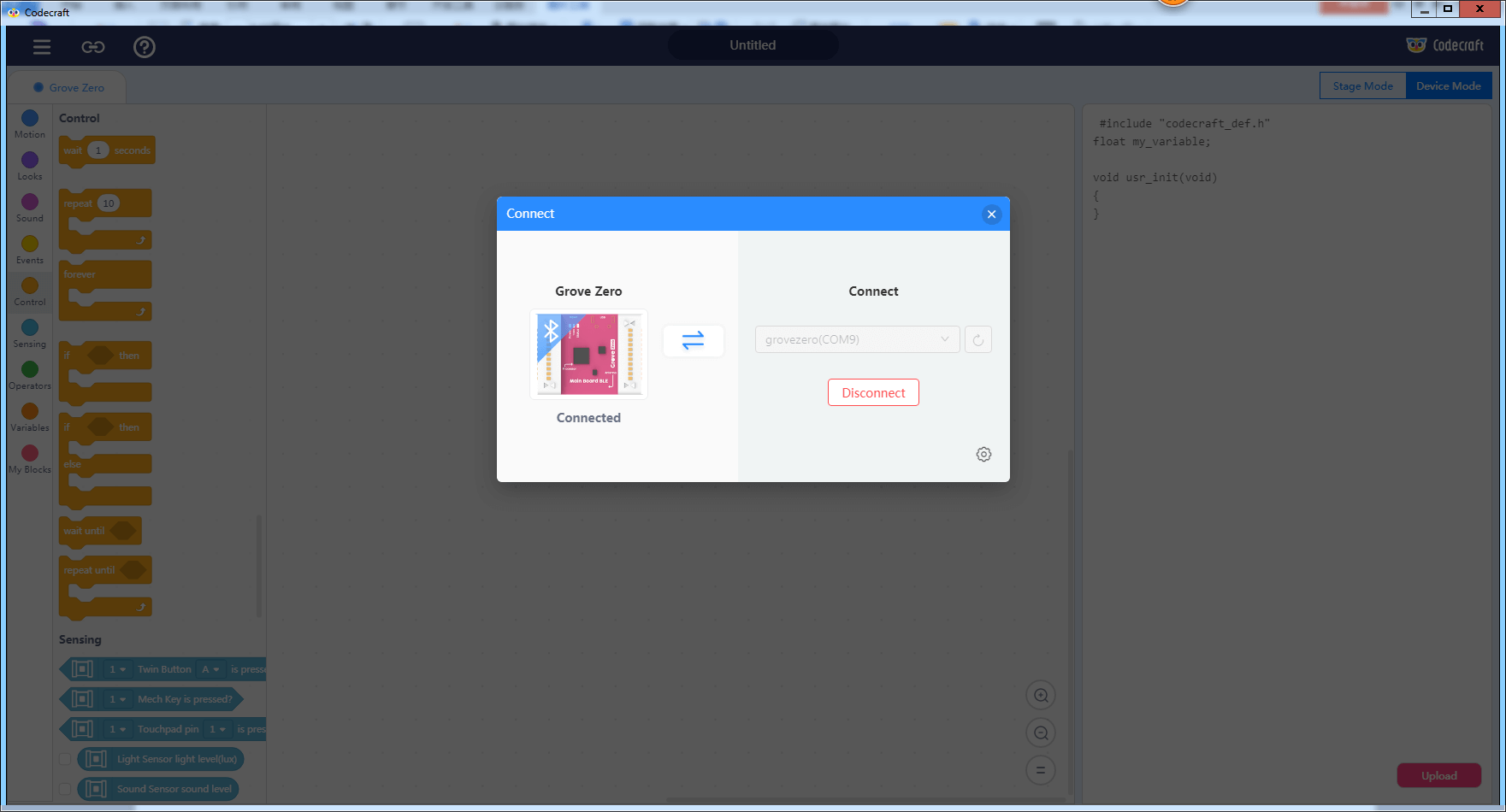
Task: Switch to Device Mode
Action: [x=1449, y=85]
